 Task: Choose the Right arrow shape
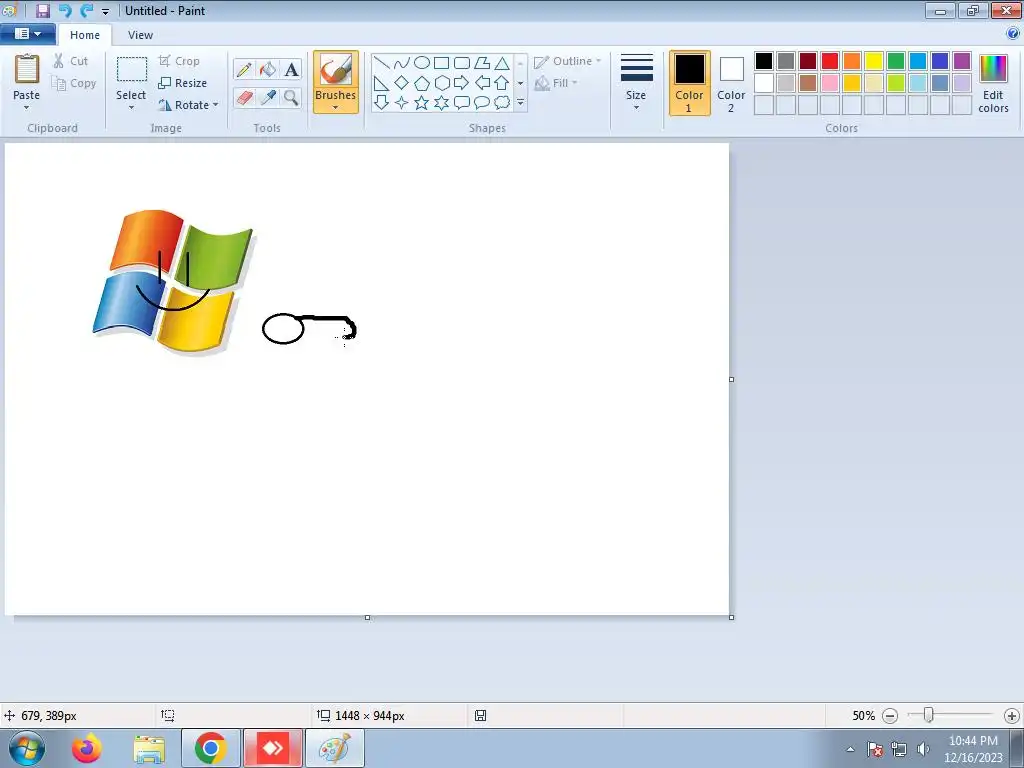click(462, 83)
